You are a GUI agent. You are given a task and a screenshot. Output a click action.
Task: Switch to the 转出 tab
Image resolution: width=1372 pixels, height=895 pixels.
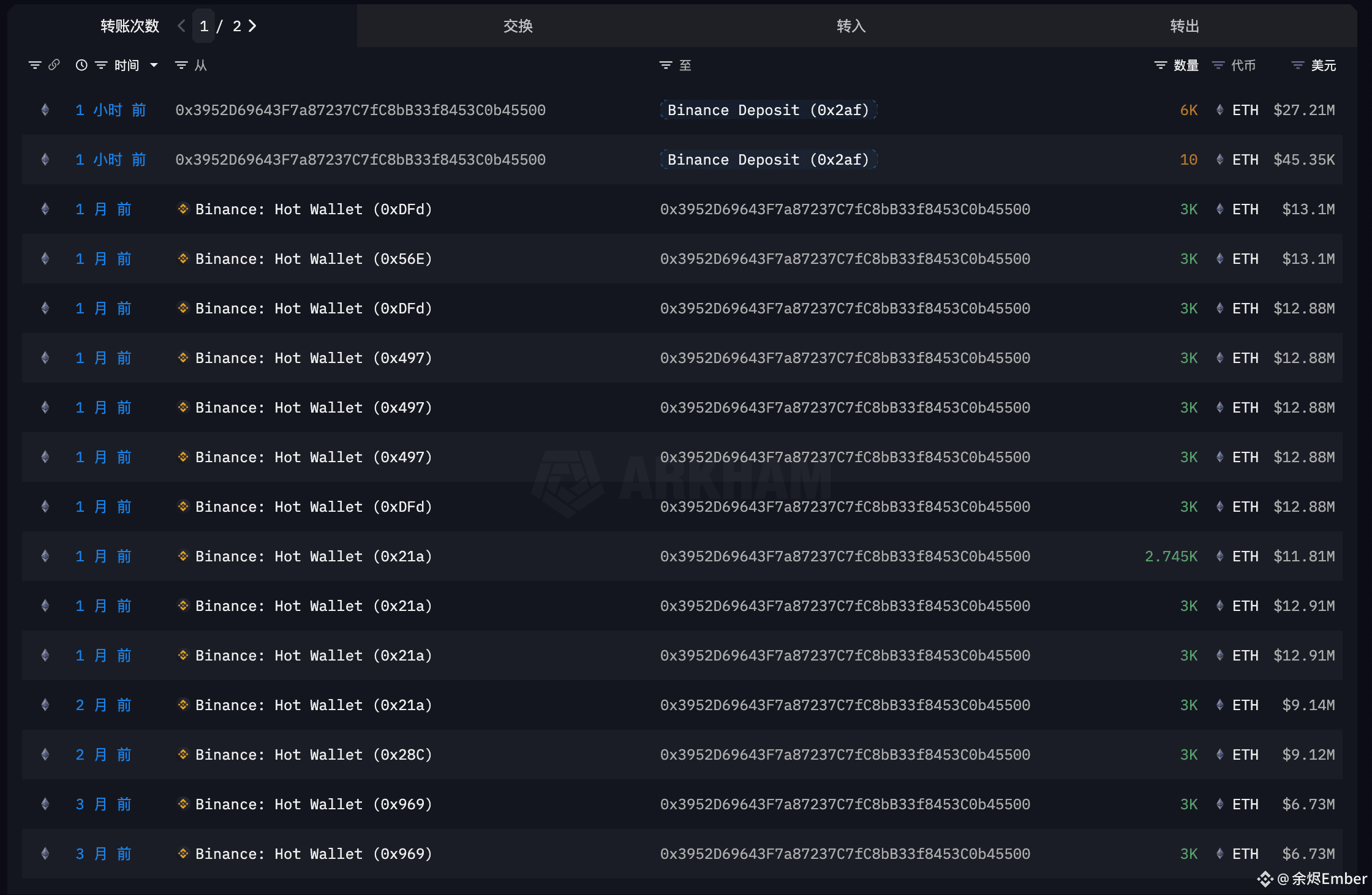pos(1184,26)
